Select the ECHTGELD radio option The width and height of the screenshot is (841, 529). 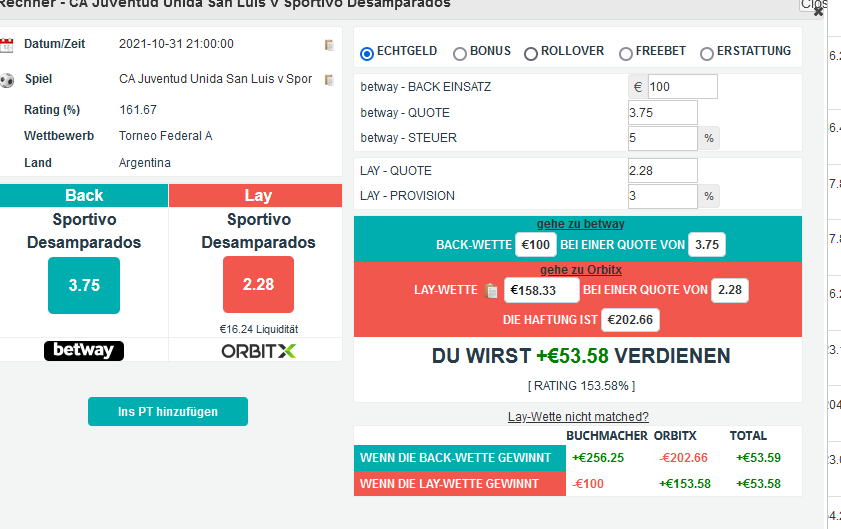tap(367, 53)
